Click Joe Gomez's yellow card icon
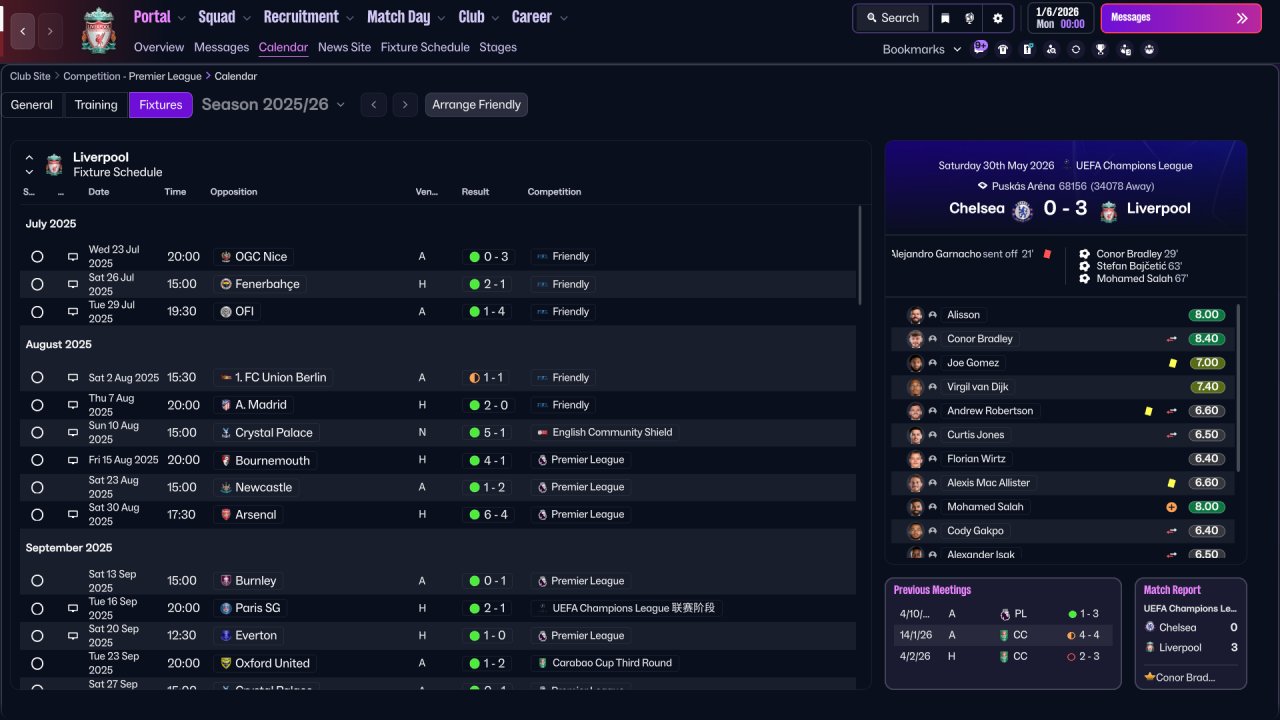The image size is (1280, 720). (1171, 363)
